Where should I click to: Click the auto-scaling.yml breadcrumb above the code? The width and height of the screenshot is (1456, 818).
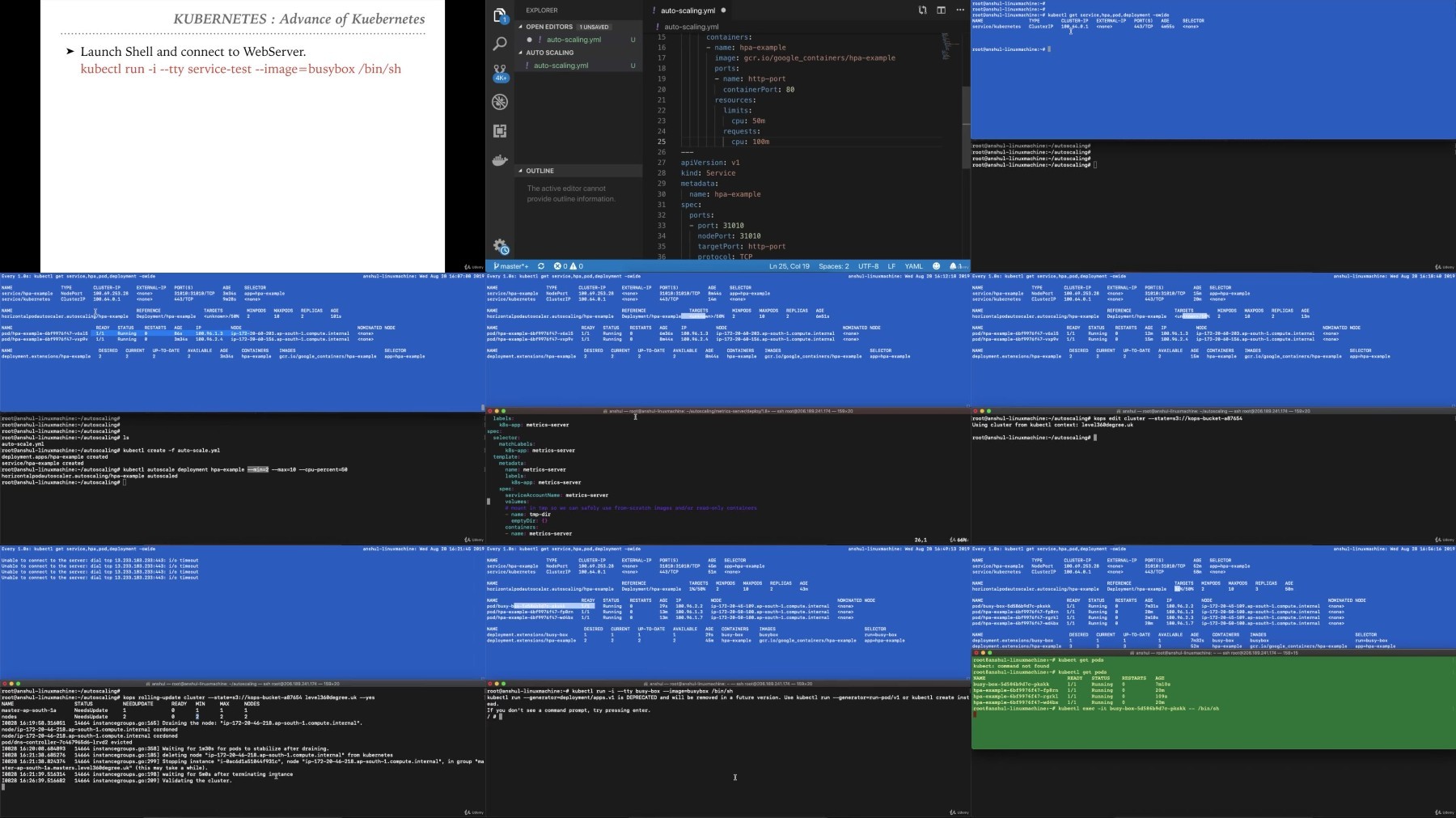pyautogui.click(x=691, y=27)
